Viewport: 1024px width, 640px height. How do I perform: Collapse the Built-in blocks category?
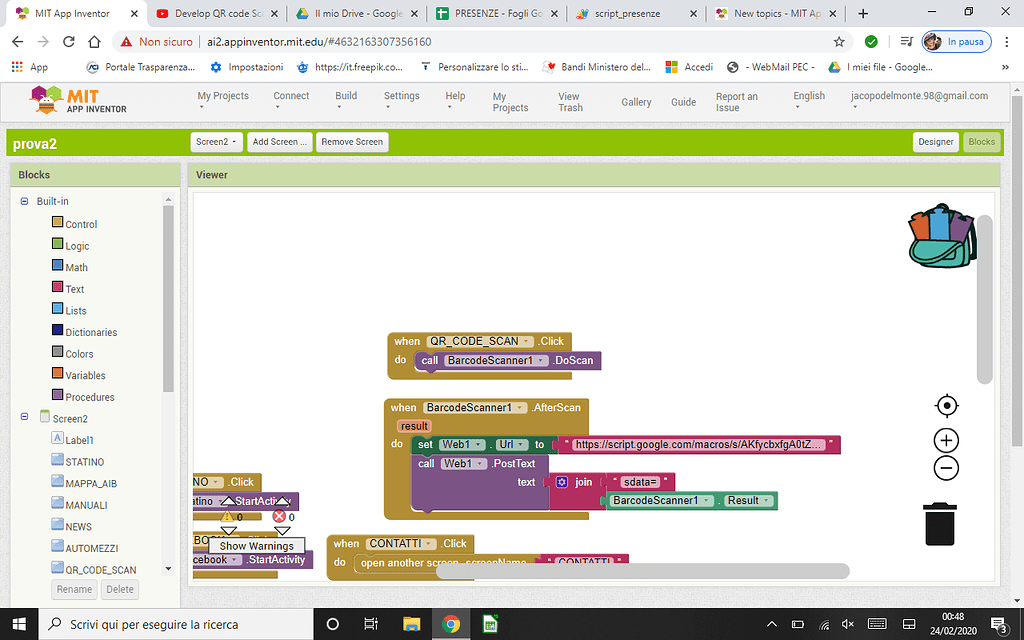pyautogui.click(x=23, y=201)
